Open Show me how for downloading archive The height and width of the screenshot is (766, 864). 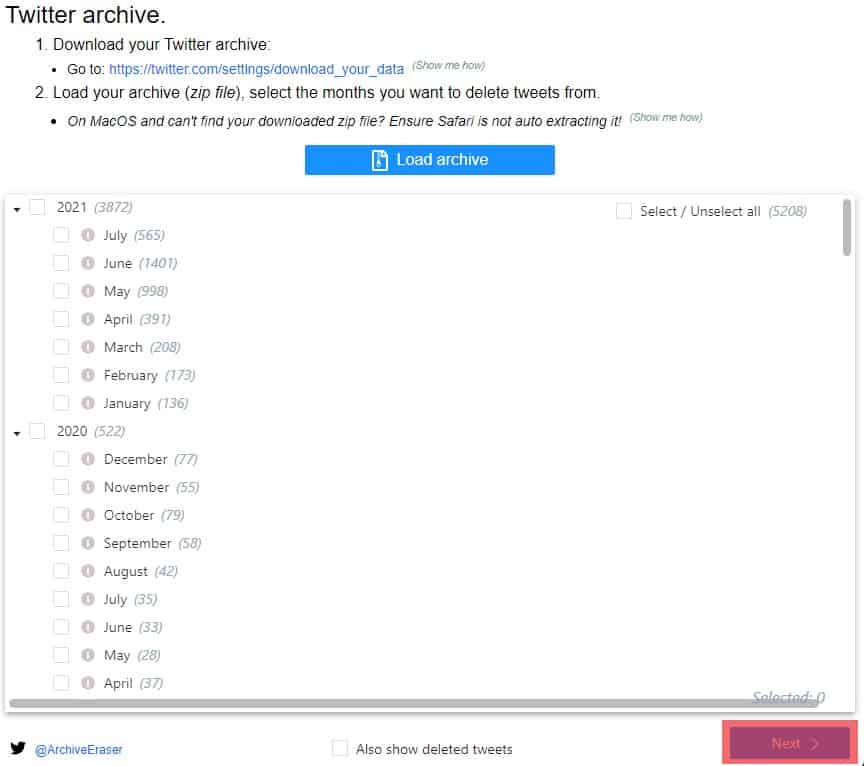(449, 66)
